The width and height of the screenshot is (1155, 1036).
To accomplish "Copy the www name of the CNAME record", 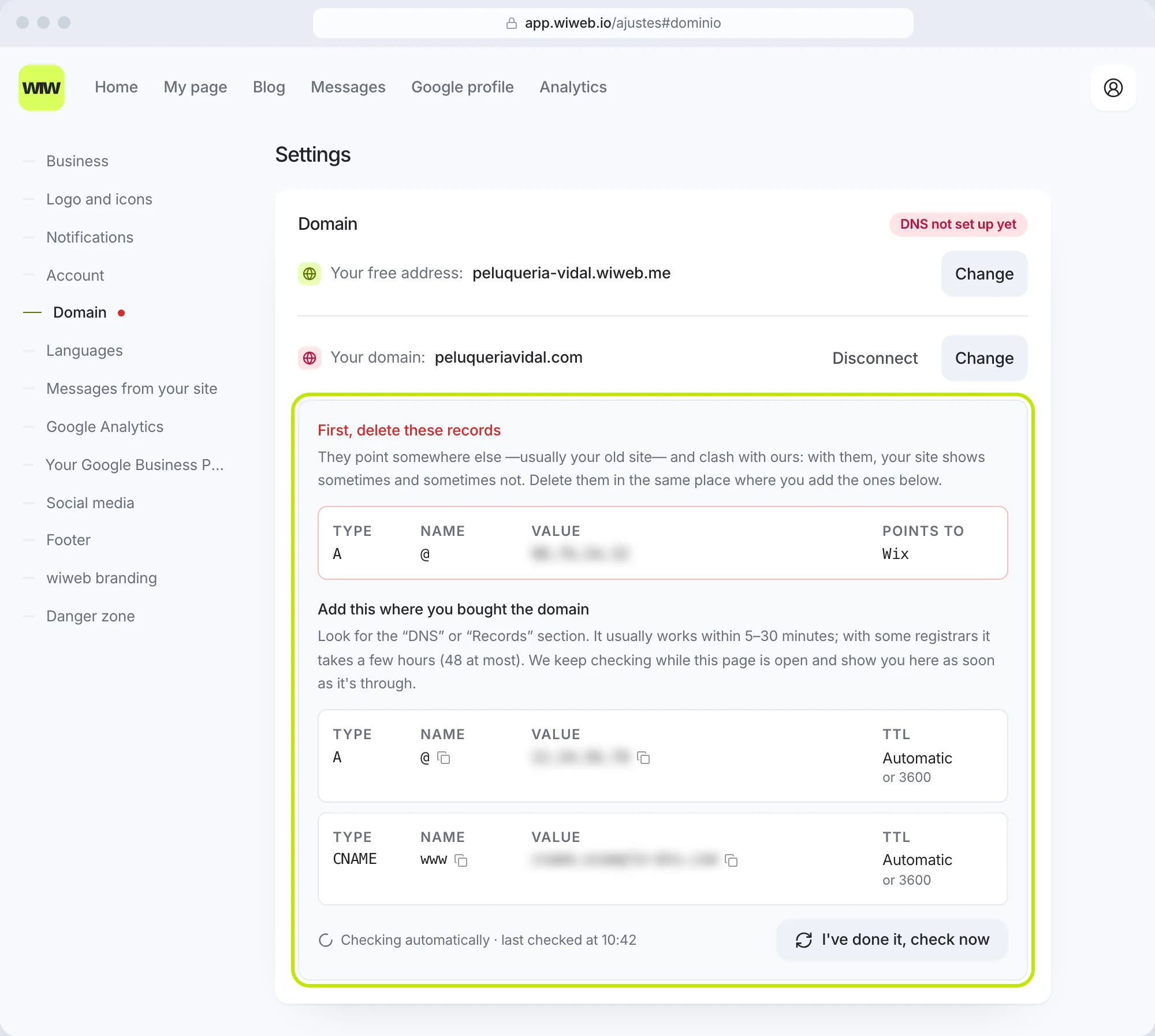I will [461, 860].
